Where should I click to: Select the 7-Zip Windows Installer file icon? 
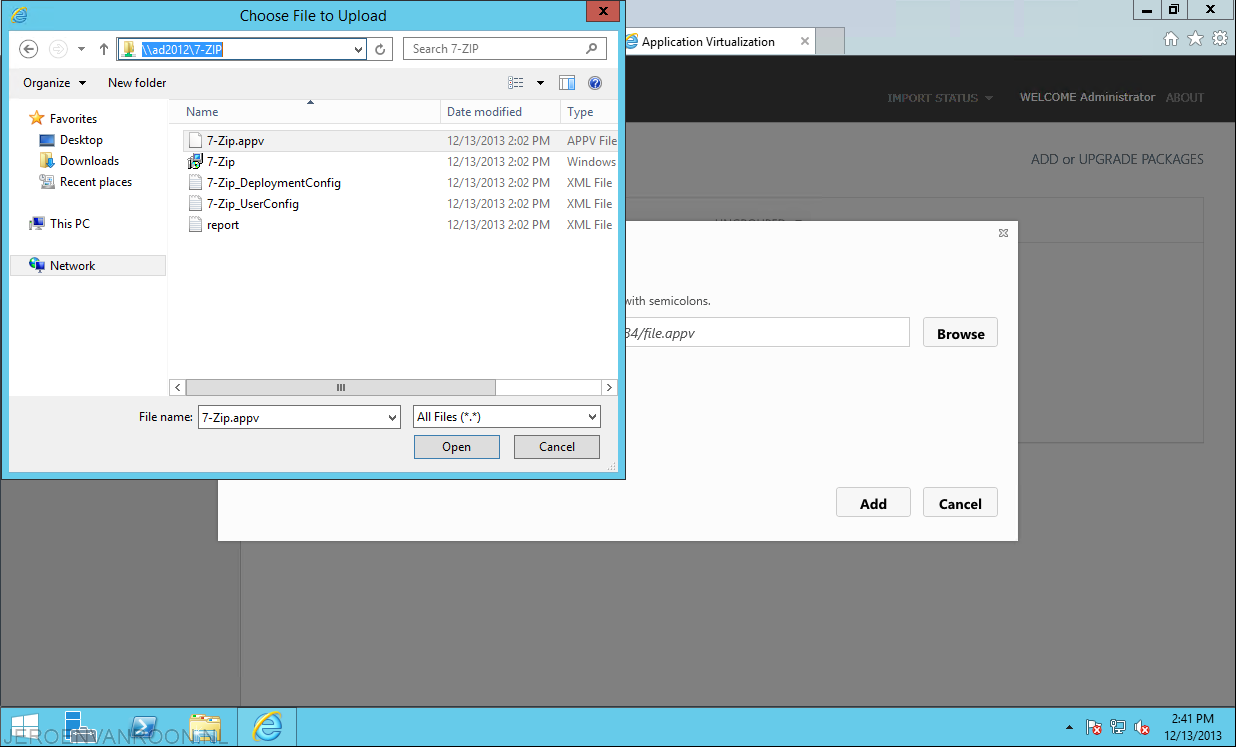click(196, 162)
